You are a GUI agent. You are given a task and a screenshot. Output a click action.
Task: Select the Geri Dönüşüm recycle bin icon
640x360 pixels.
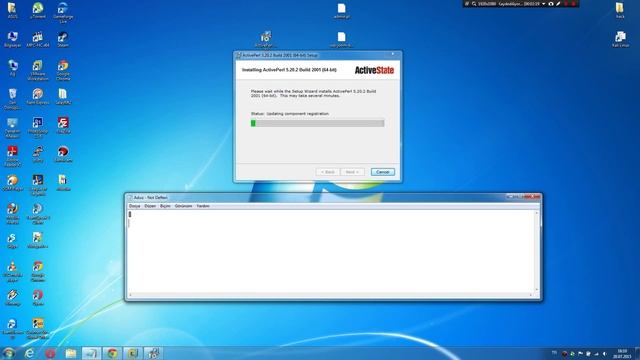[x=12, y=99]
